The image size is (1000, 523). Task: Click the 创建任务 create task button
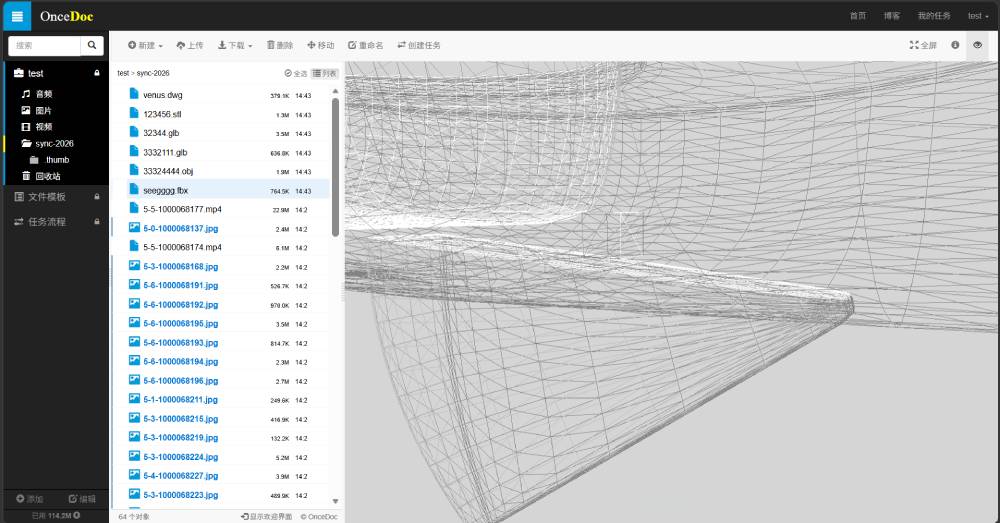pyautogui.click(x=419, y=45)
